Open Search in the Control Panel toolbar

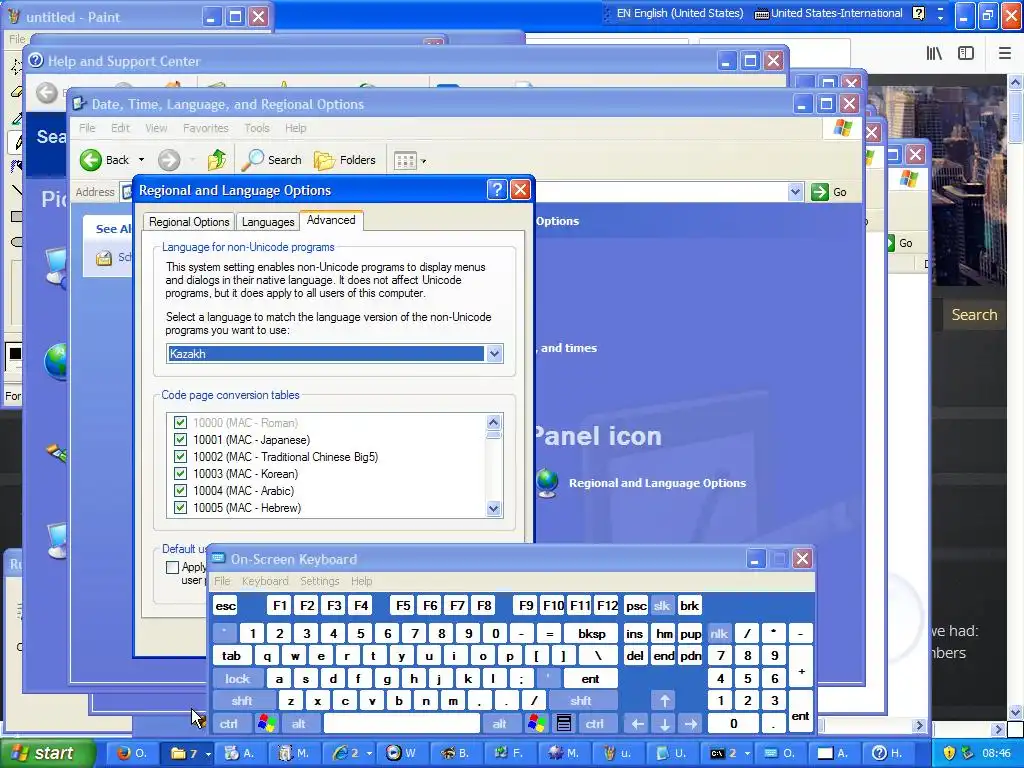[272, 160]
